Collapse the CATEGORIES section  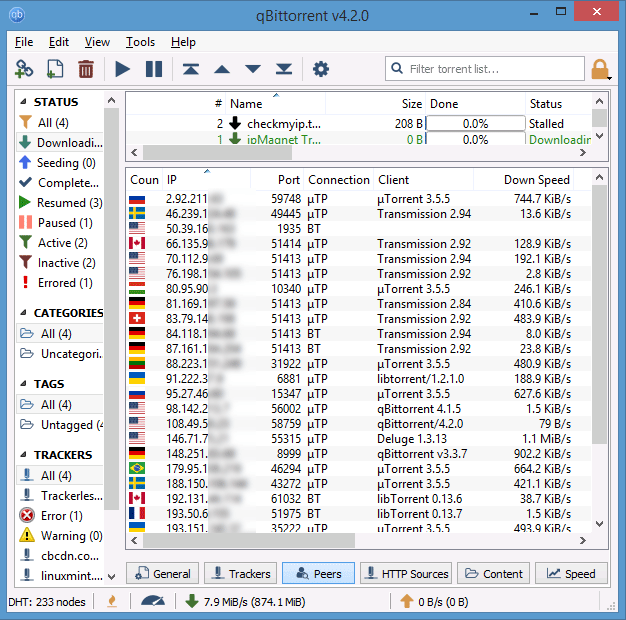coord(24,313)
